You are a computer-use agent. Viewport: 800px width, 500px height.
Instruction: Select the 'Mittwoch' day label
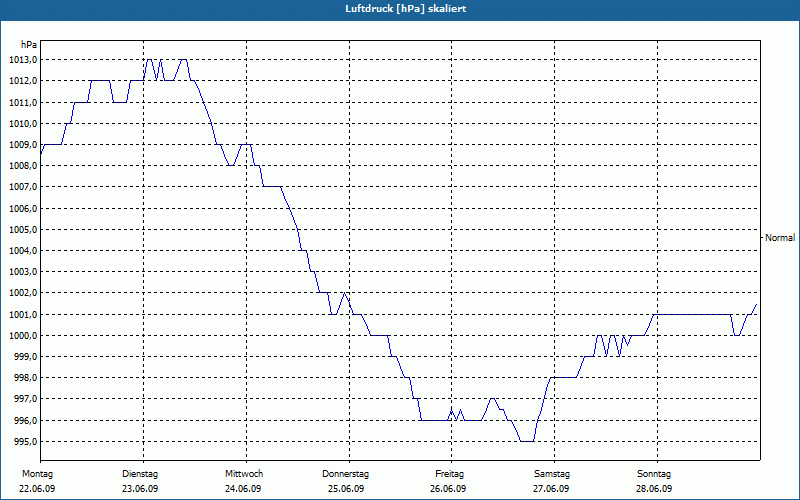[244, 474]
